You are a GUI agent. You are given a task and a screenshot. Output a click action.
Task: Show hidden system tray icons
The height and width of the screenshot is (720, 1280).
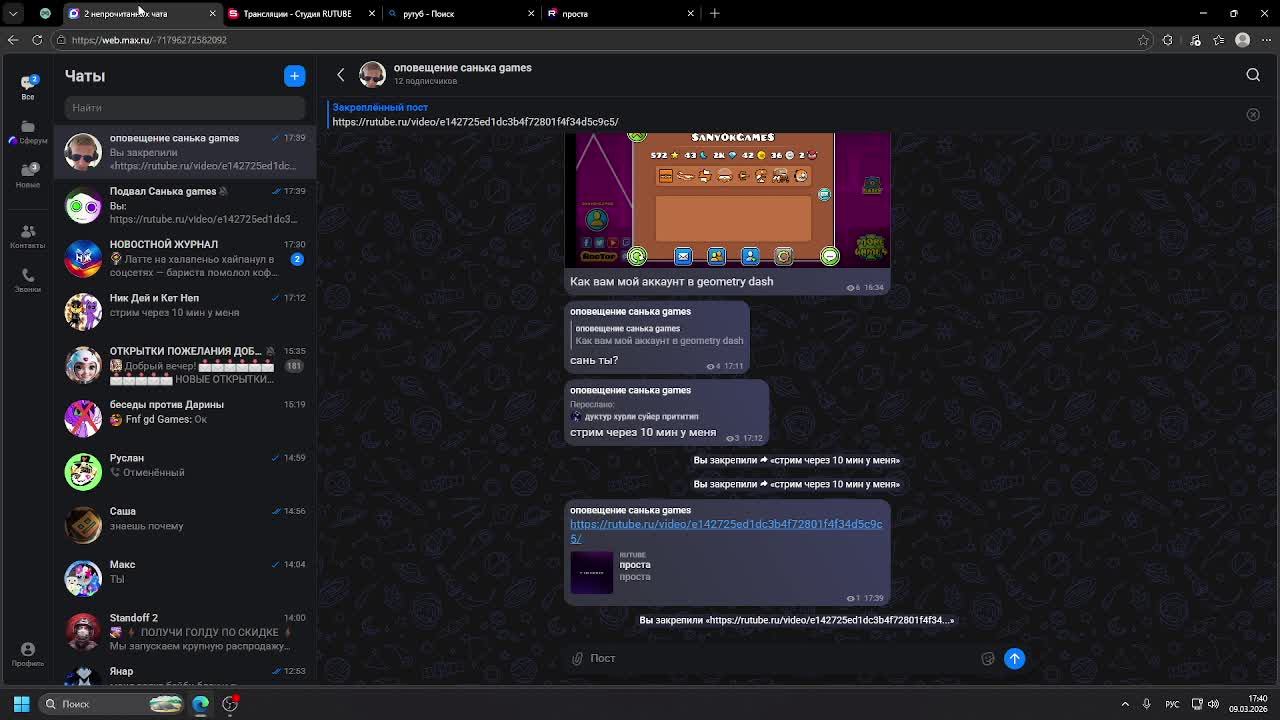tap(1125, 704)
